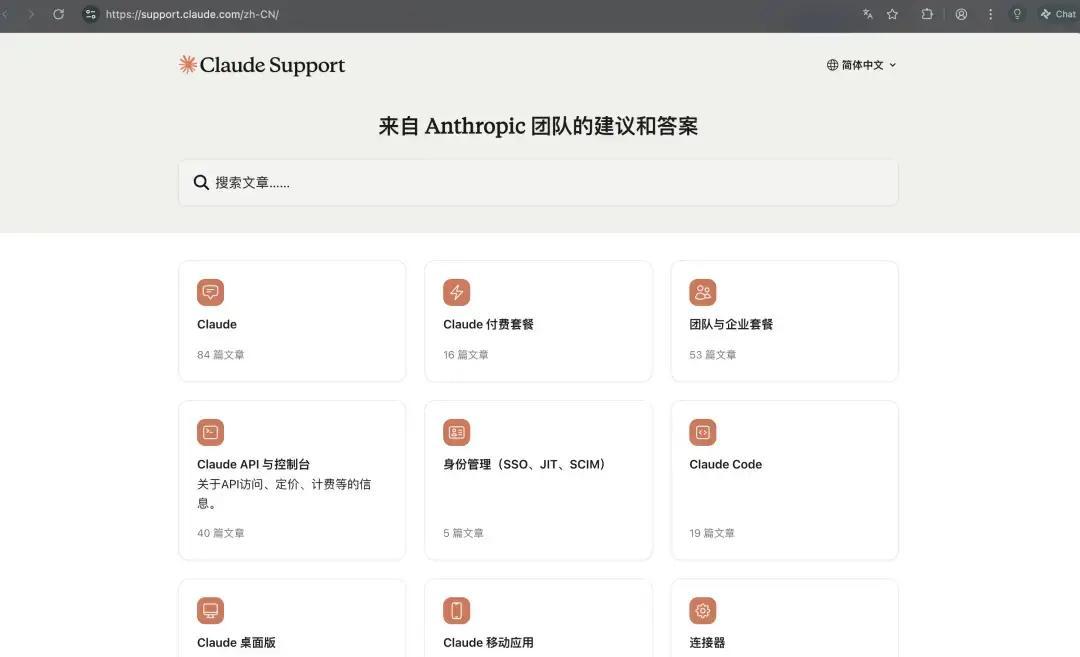The width and height of the screenshot is (1080, 657).
Task: Click the terminal icon for Claude API 与控制台
Action: point(210,432)
